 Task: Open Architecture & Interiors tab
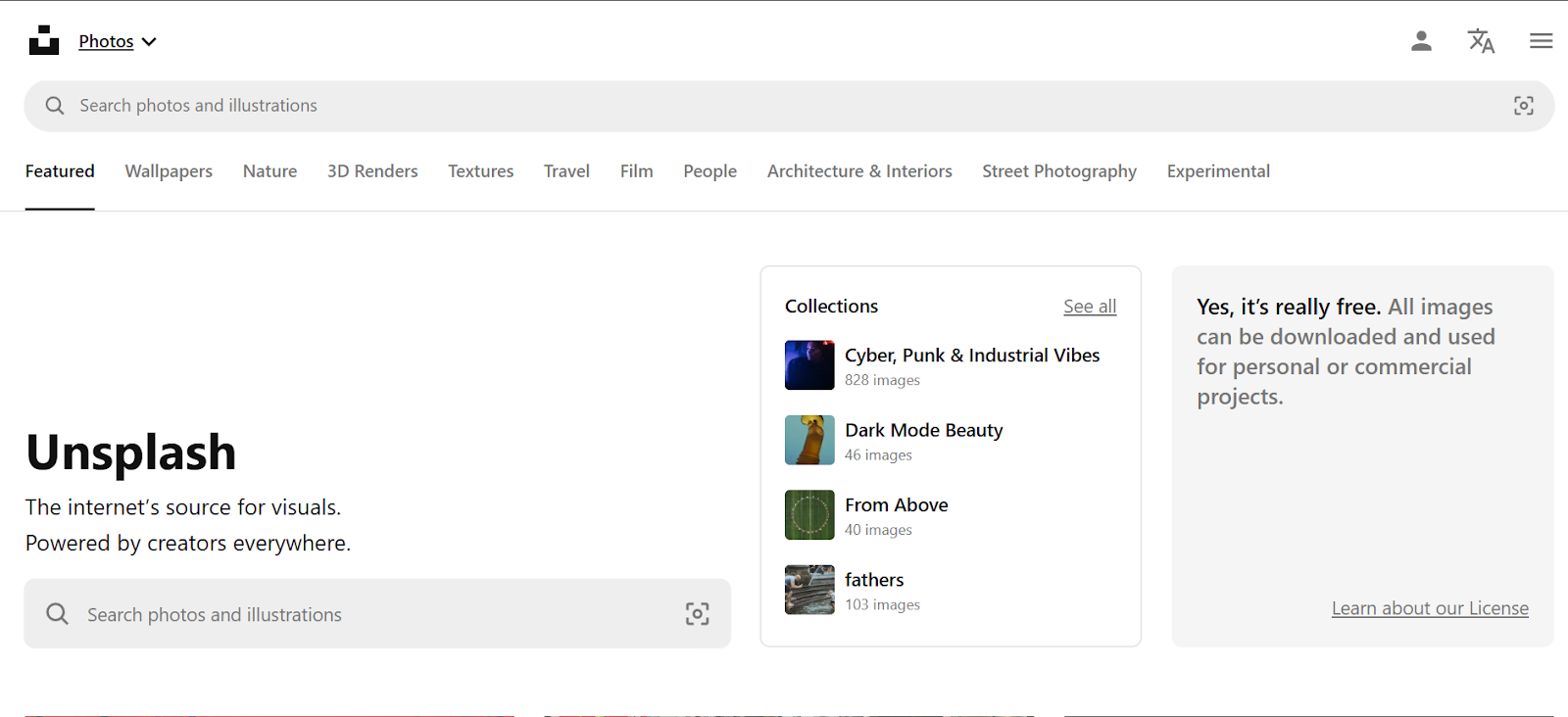click(859, 171)
